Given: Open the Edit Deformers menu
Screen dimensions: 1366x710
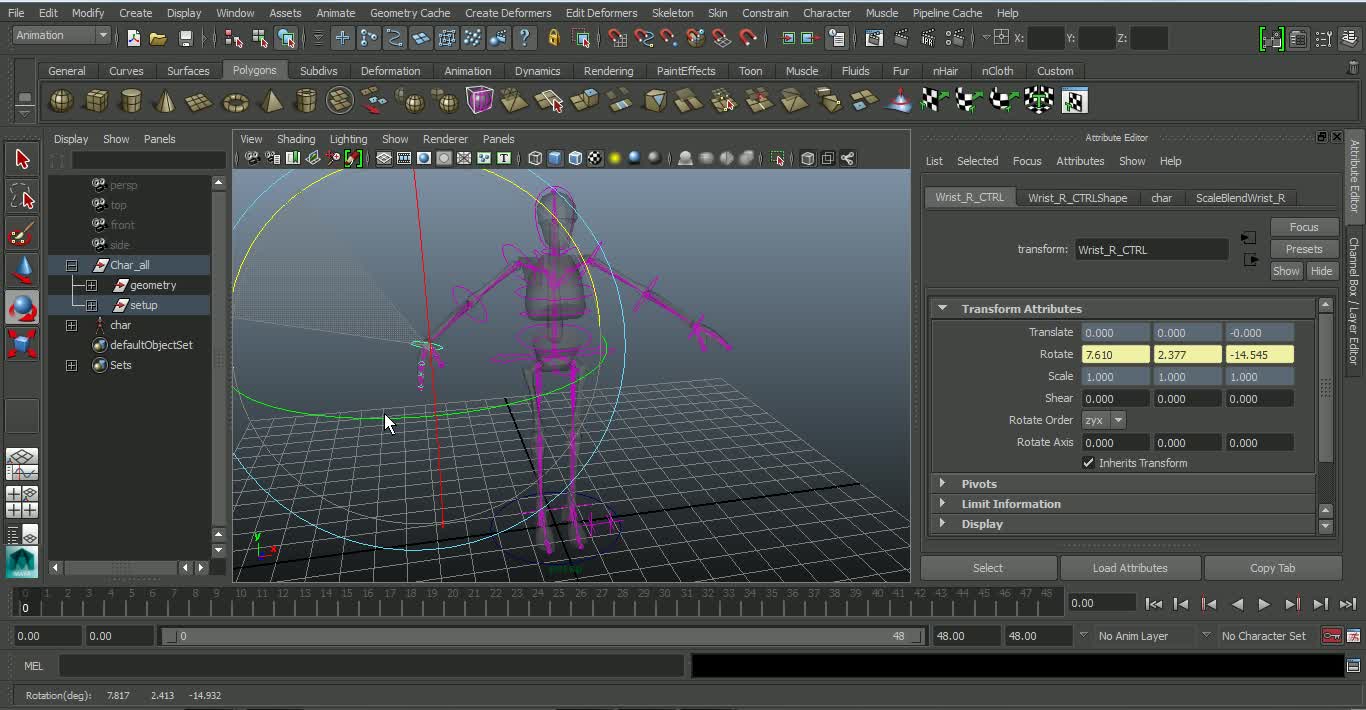Looking at the screenshot, I should [601, 13].
